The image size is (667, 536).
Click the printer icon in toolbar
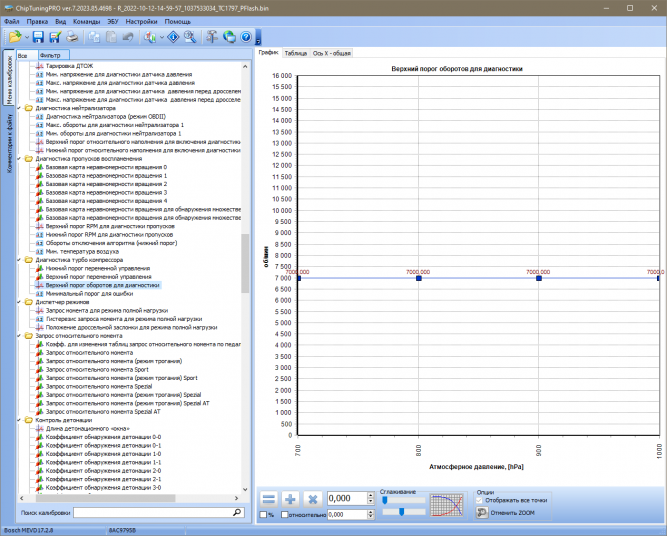[x=72, y=37]
